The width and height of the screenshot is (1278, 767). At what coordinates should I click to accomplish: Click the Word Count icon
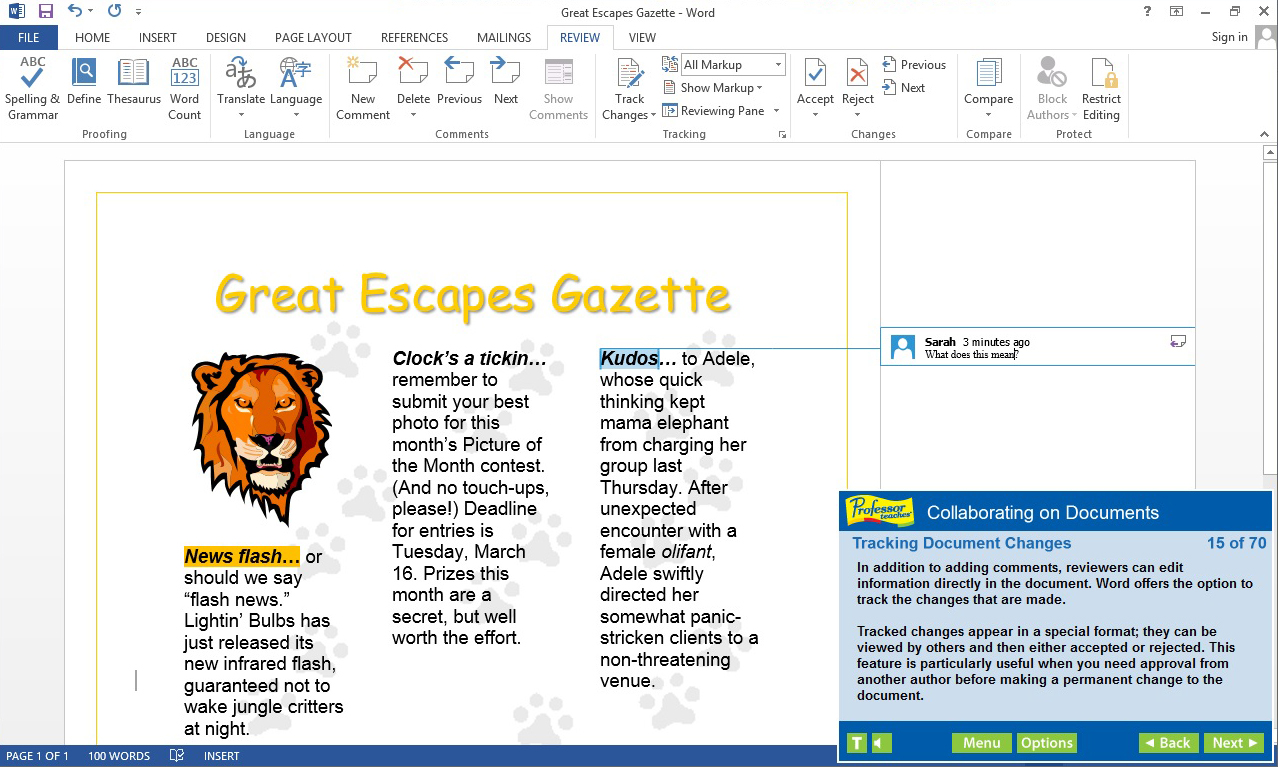[x=184, y=88]
